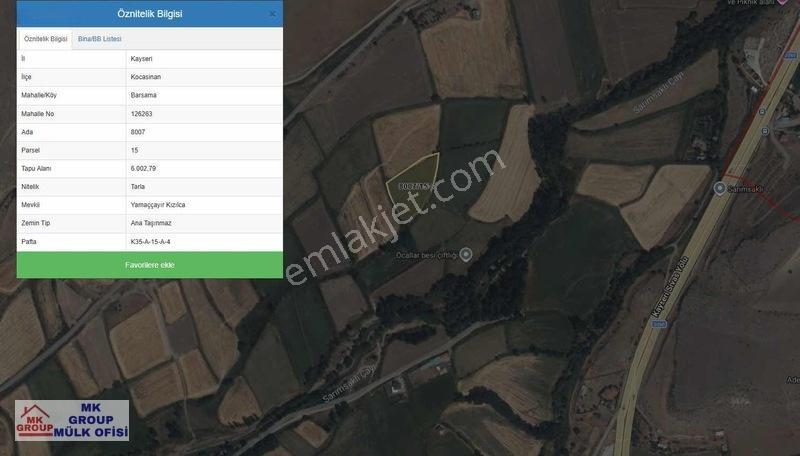Screen dimensions: 800x456
Task: Click the Kayseri value cell
Action: [141, 59]
